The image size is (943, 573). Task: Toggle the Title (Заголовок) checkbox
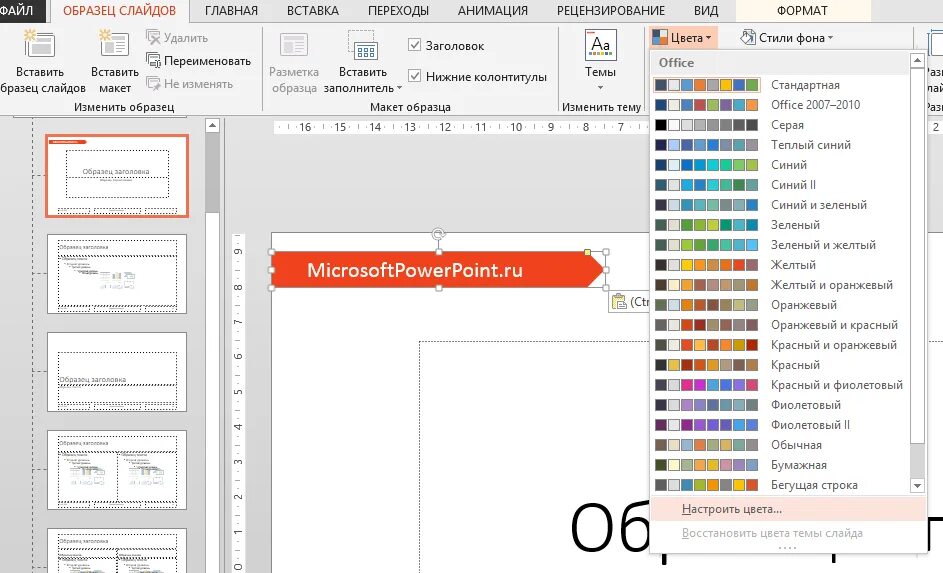pos(414,45)
